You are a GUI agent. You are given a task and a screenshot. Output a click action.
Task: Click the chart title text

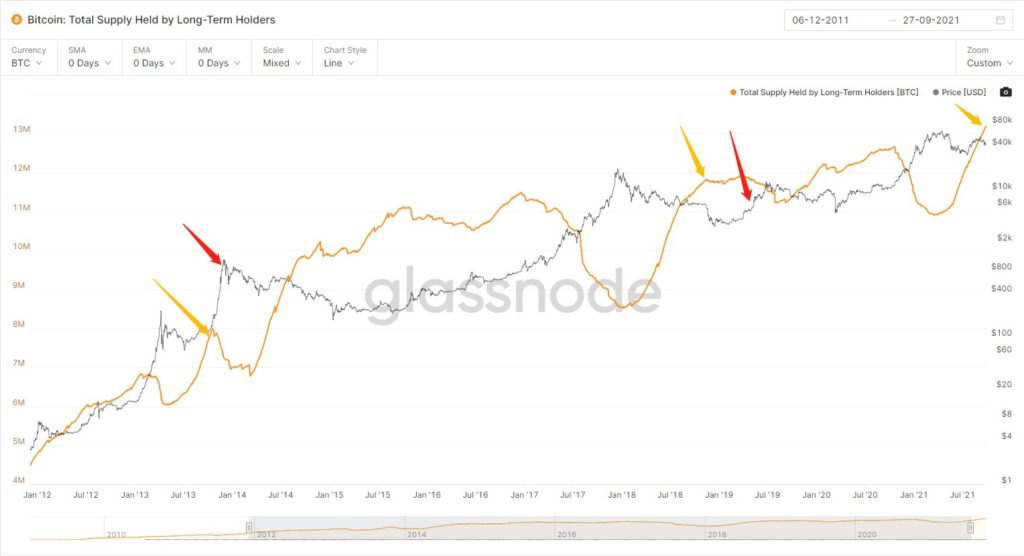pos(151,20)
